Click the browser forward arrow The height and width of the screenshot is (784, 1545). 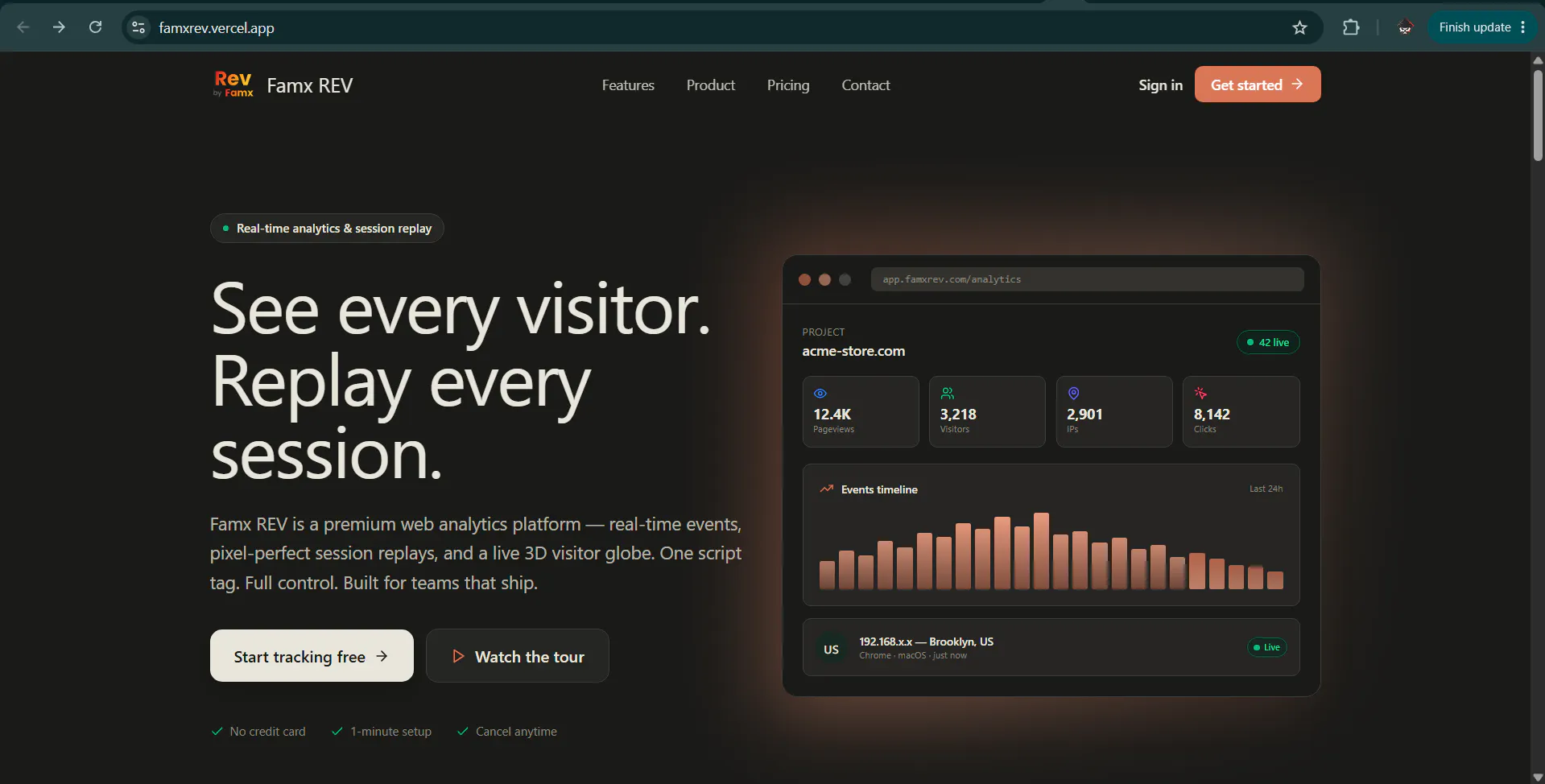coord(59,27)
